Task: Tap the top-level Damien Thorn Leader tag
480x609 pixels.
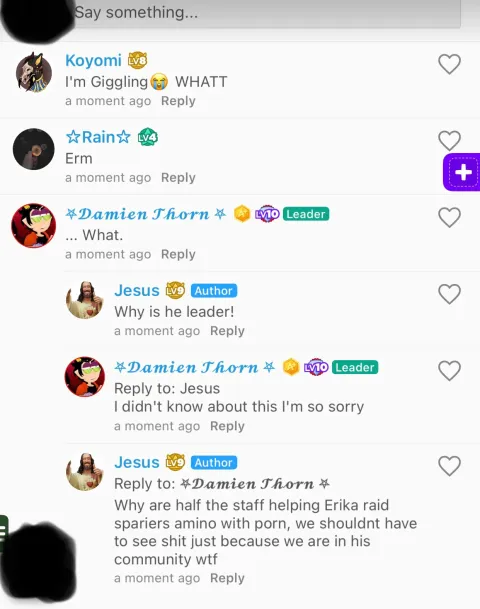Action: (306, 214)
